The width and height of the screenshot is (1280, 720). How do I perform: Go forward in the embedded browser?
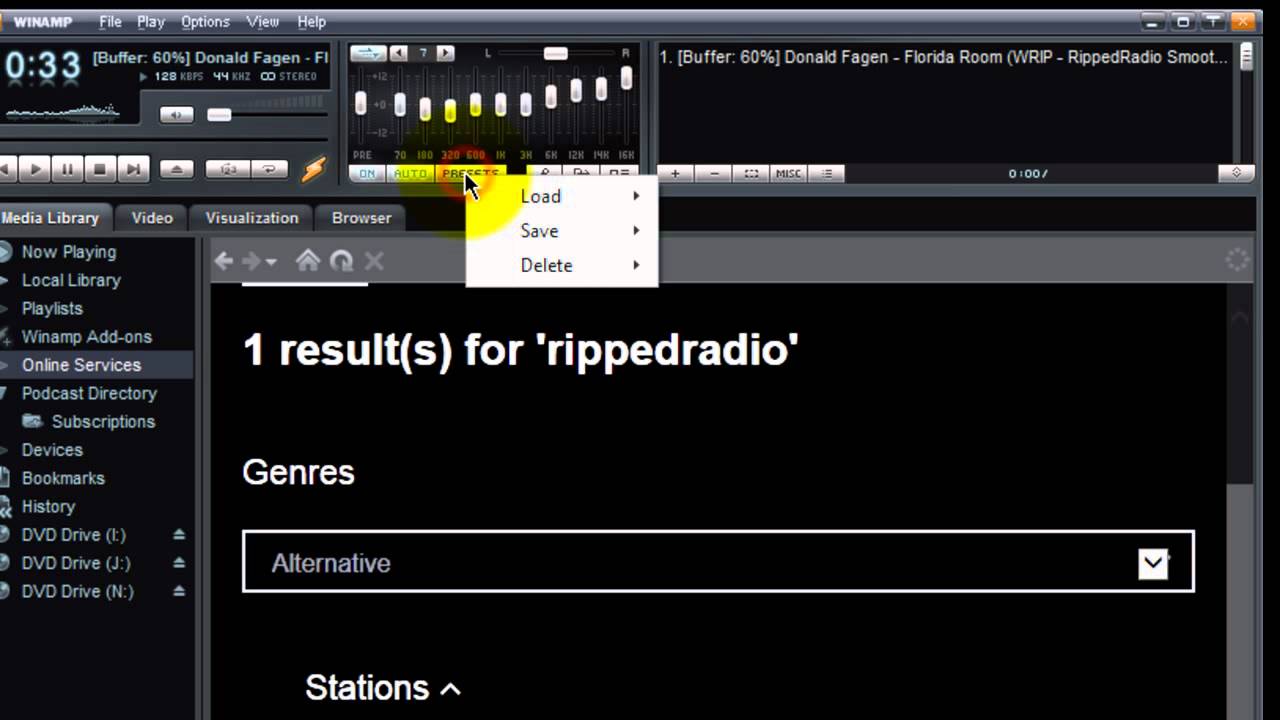[251, 261]
